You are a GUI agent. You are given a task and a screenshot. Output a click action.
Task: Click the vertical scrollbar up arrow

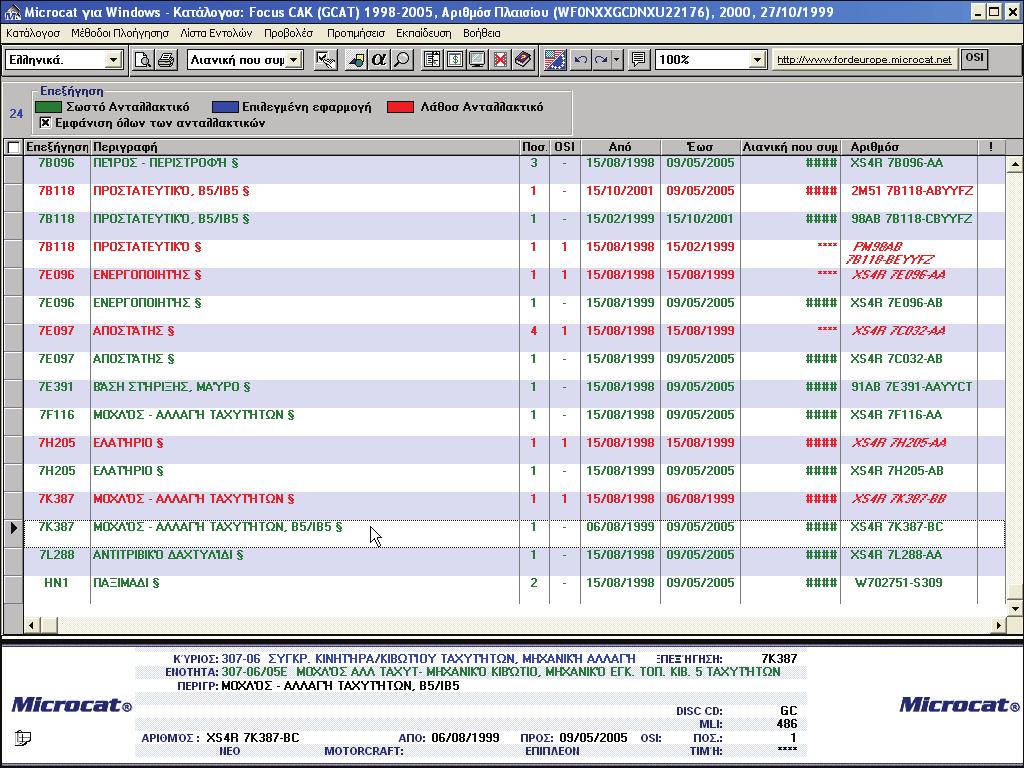click(x=1014, y=165)
